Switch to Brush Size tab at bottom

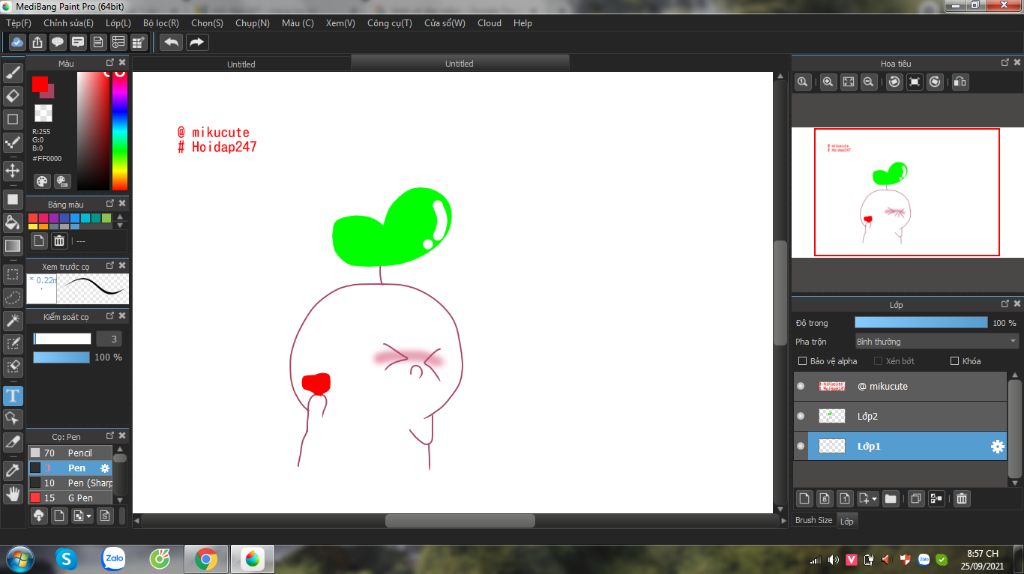coord(813,520)
